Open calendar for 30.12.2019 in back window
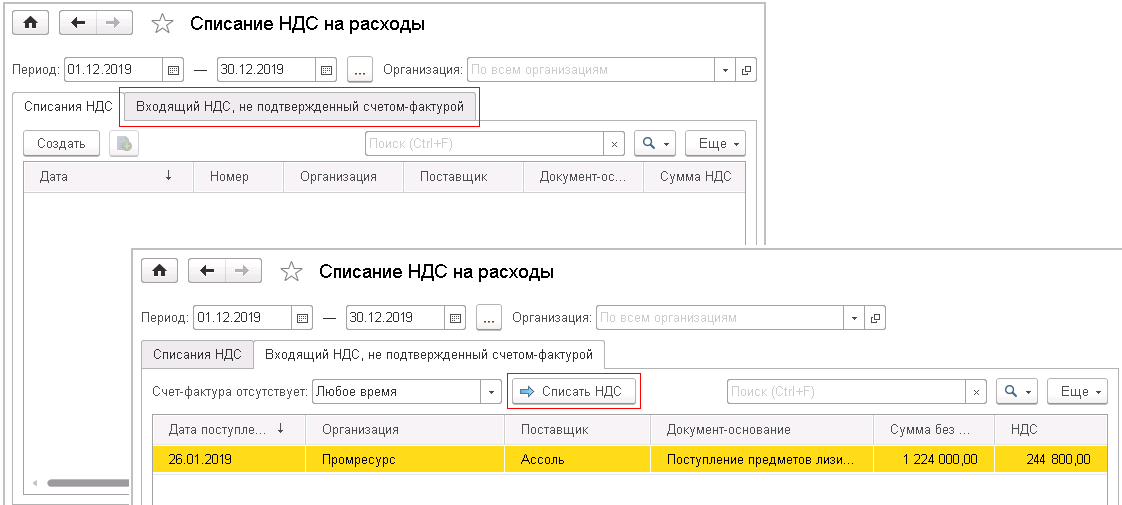 326,70
